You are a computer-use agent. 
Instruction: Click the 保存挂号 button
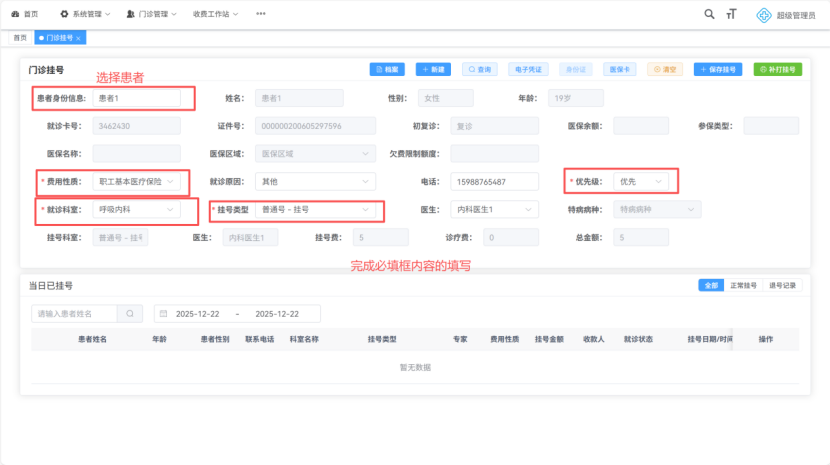[x=718, y=69]
